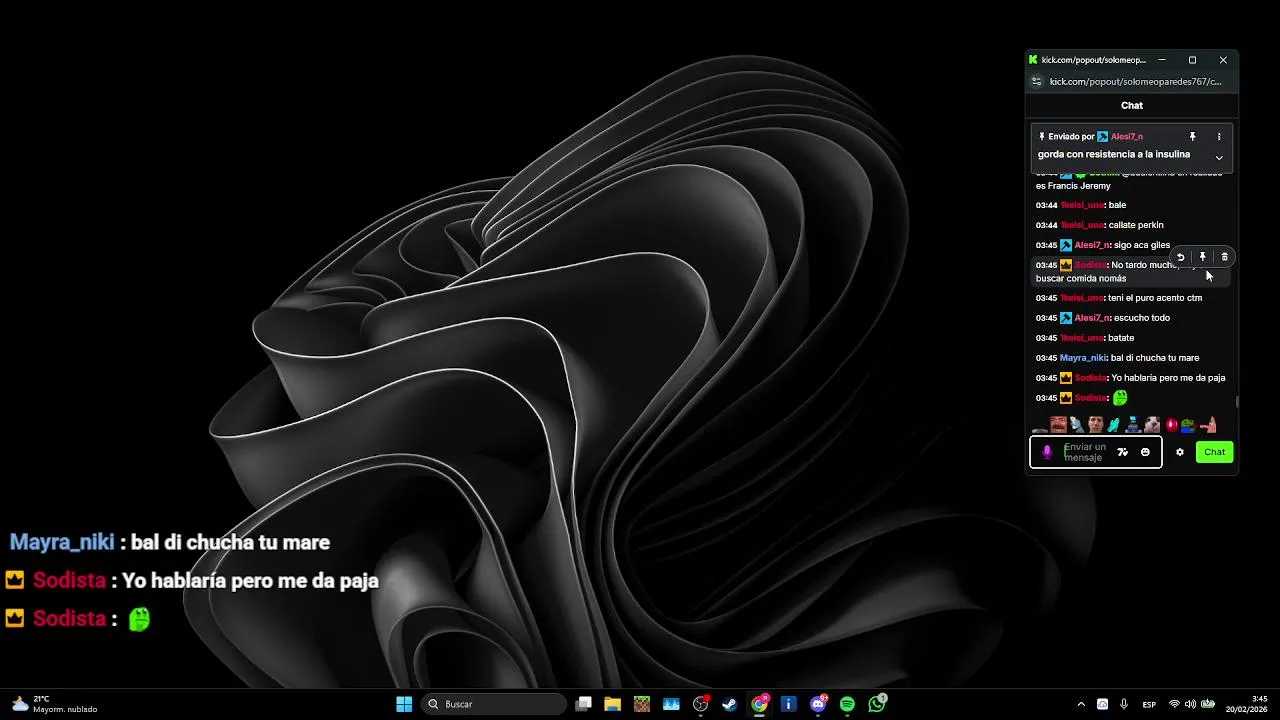Viewport: 1280px width, 720px height.
Task: Open File Explorer from the taskbar
Action: point(612,704)
